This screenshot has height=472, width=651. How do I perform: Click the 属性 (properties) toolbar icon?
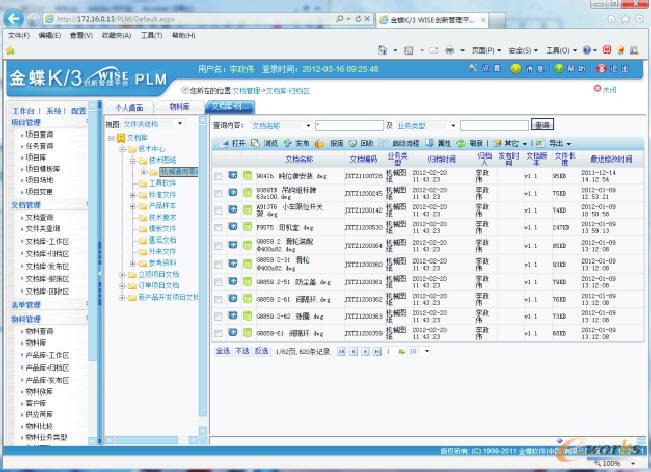pos(429,143)
